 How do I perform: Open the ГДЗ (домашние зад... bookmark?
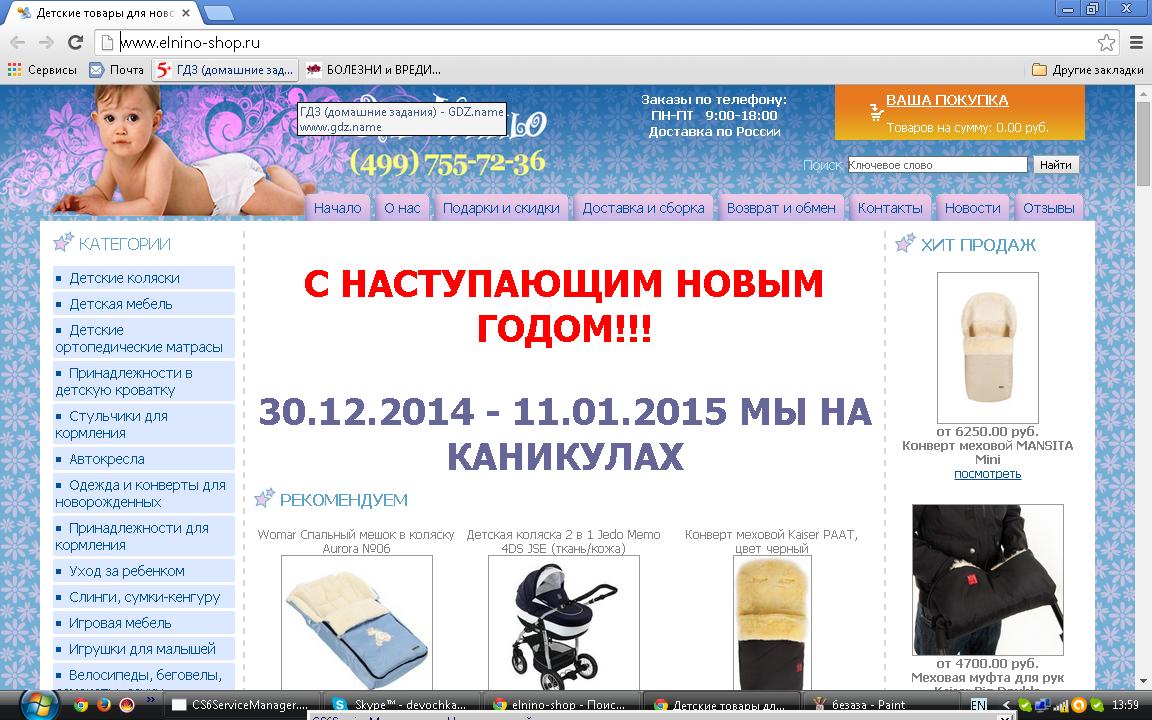[x=225, y=70]
